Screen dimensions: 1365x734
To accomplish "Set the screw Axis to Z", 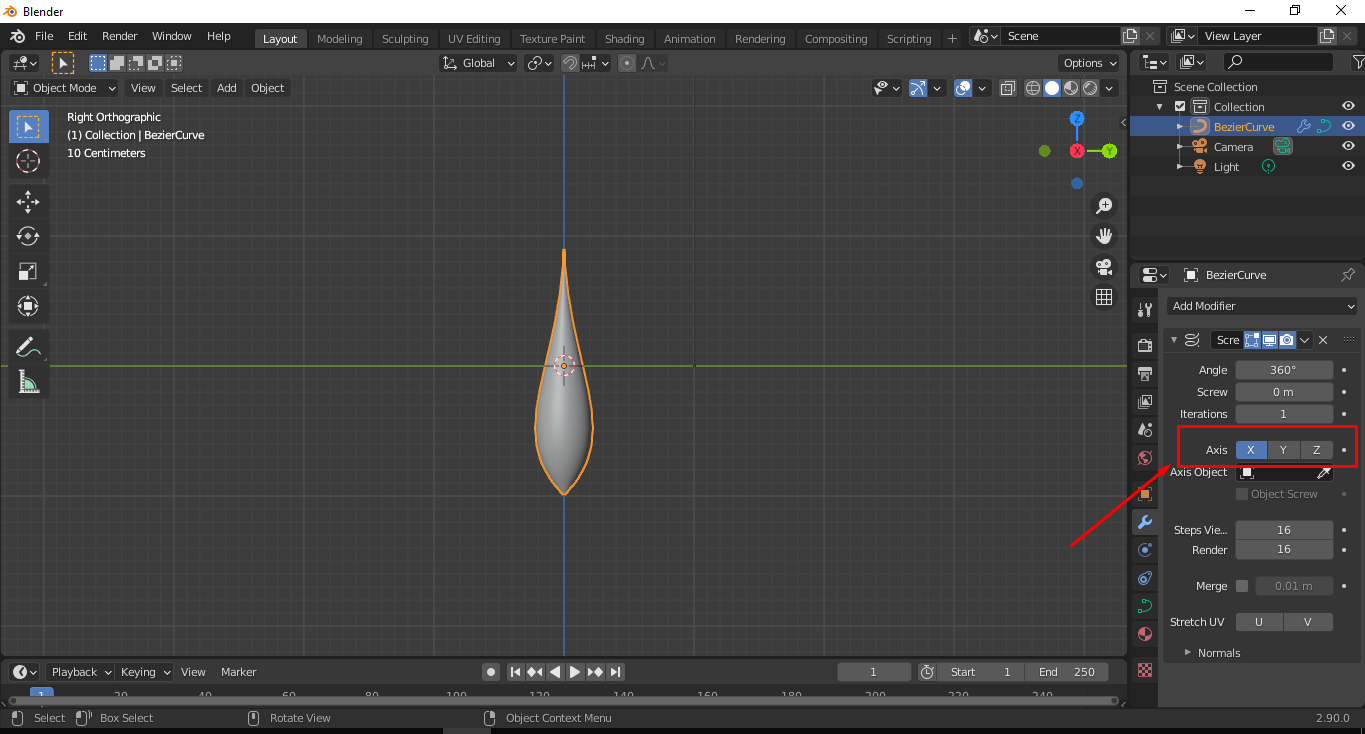I will tap(1316, 449).
